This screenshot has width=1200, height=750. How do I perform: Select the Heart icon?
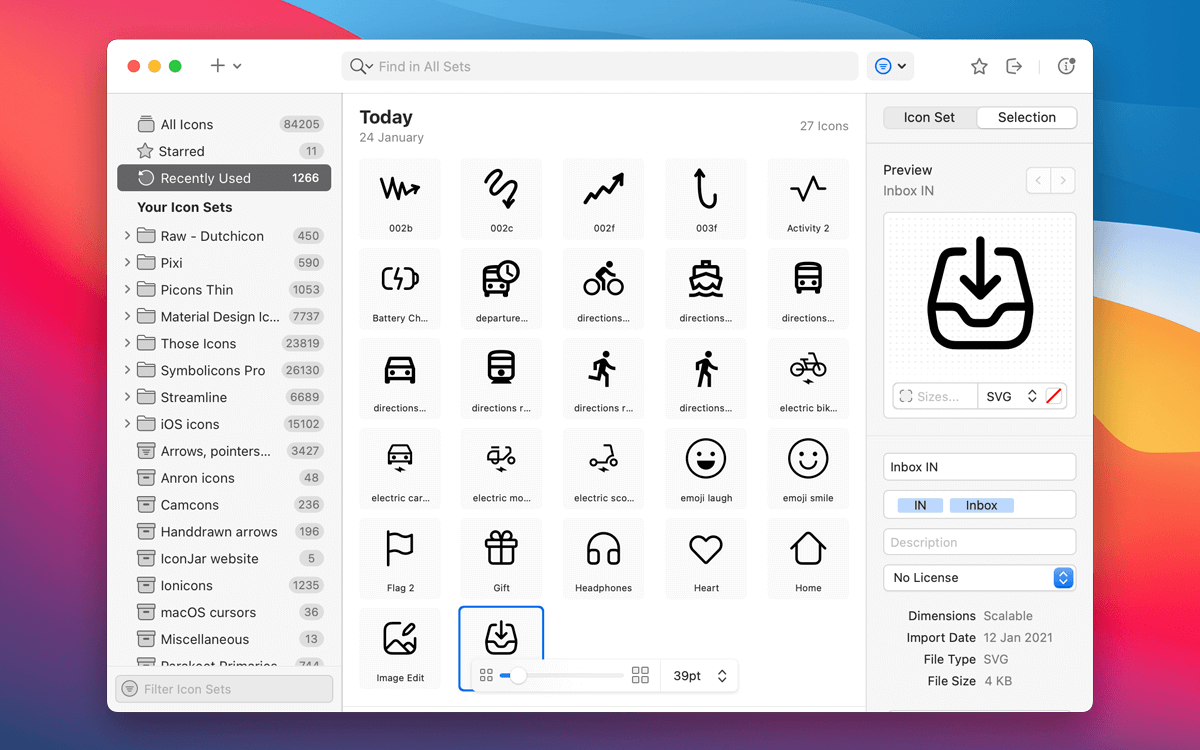706,558
